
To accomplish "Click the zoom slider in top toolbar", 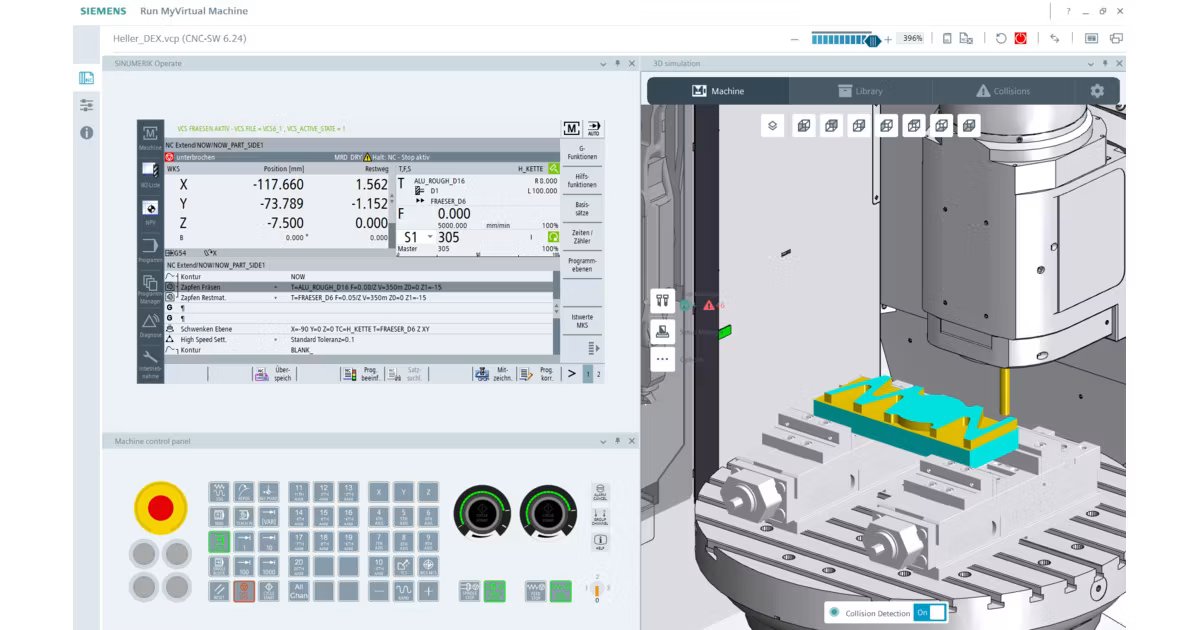I will tap(845, 38).
